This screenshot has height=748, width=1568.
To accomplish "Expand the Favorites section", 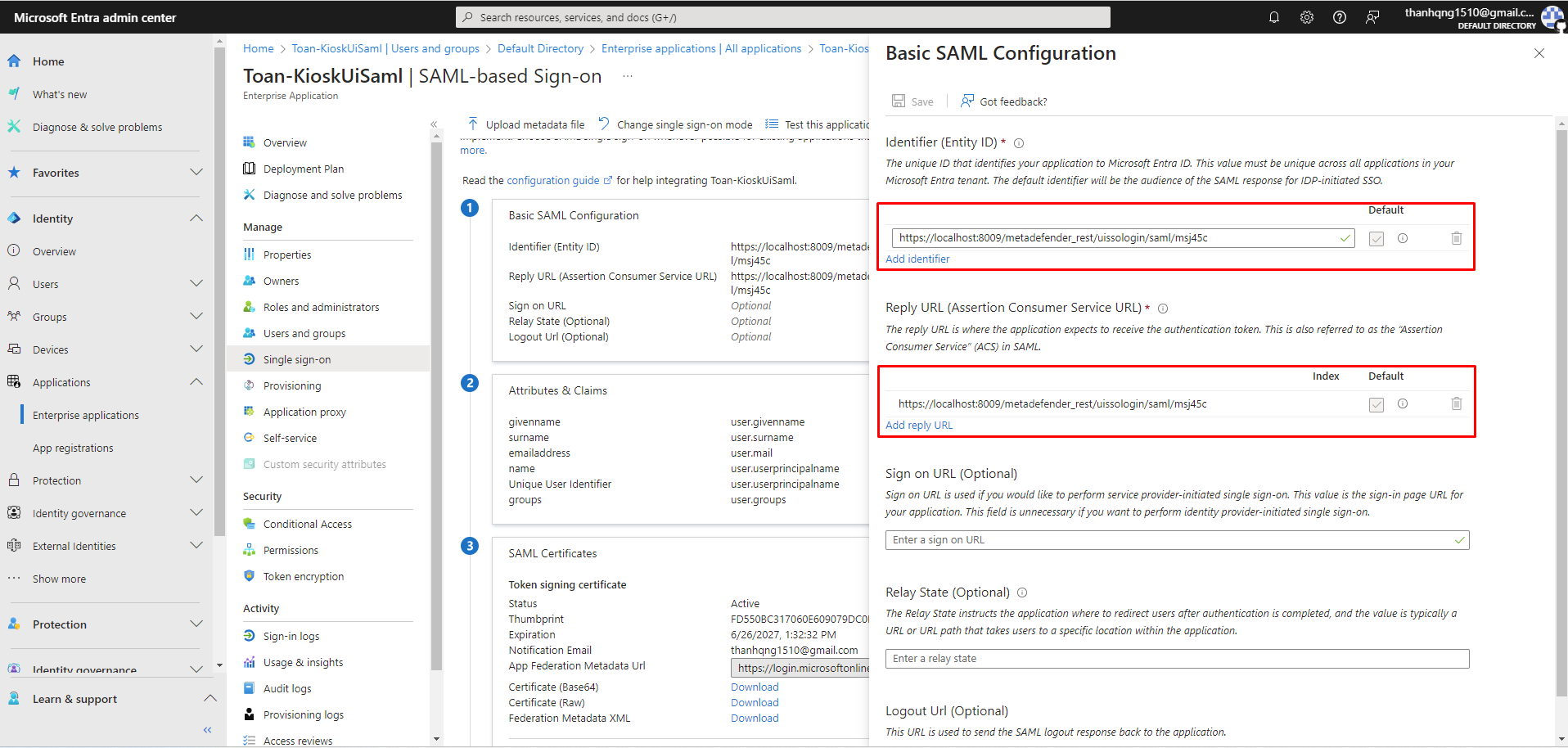I will pyautogui.click(x=196, y=173).
